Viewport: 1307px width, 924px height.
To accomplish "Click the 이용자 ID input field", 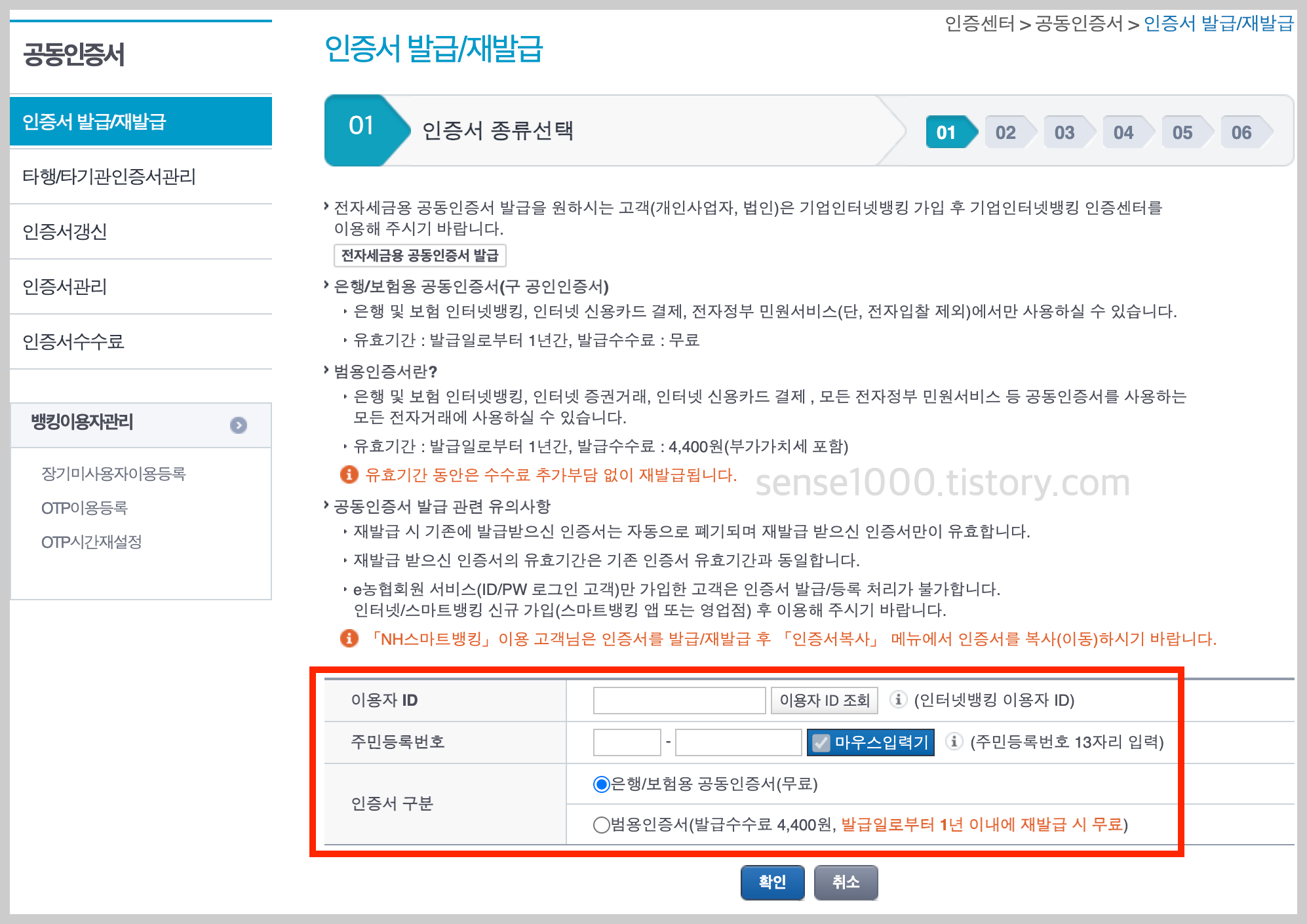I will (x=678, y=699).
